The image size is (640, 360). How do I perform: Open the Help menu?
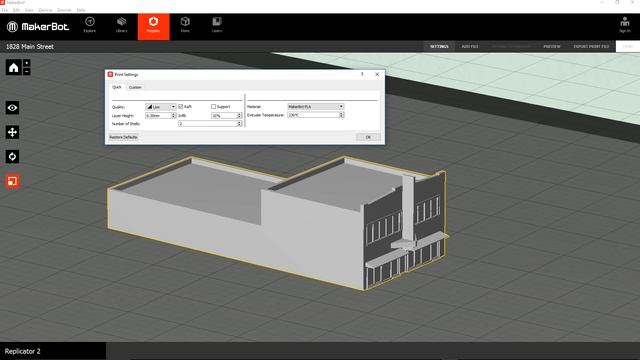[81, 10]
